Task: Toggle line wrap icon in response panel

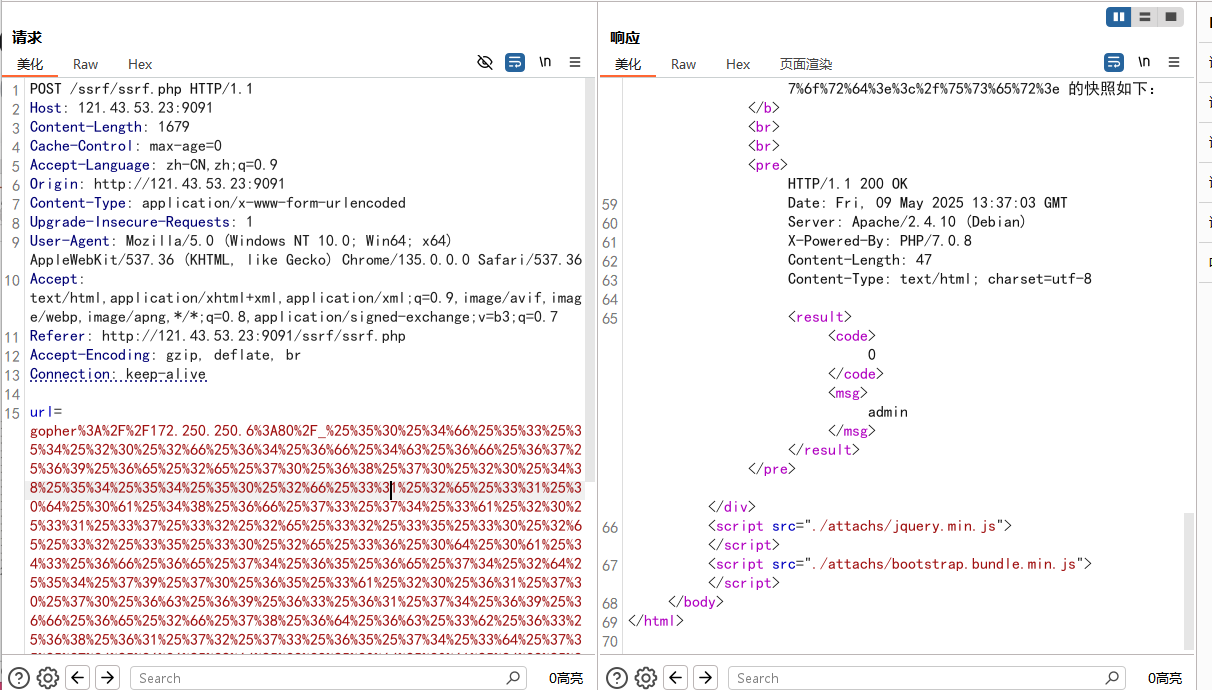Action: (x=1114, y=62)
